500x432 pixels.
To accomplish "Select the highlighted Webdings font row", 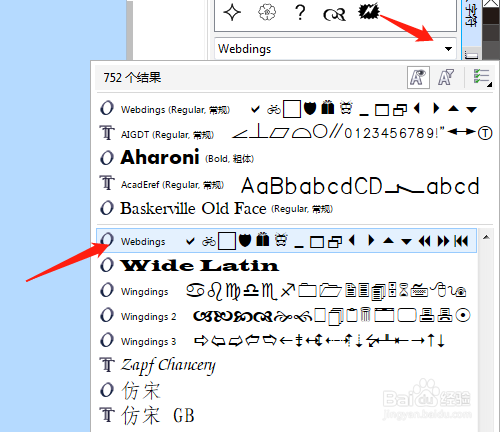I will [287, 240].
